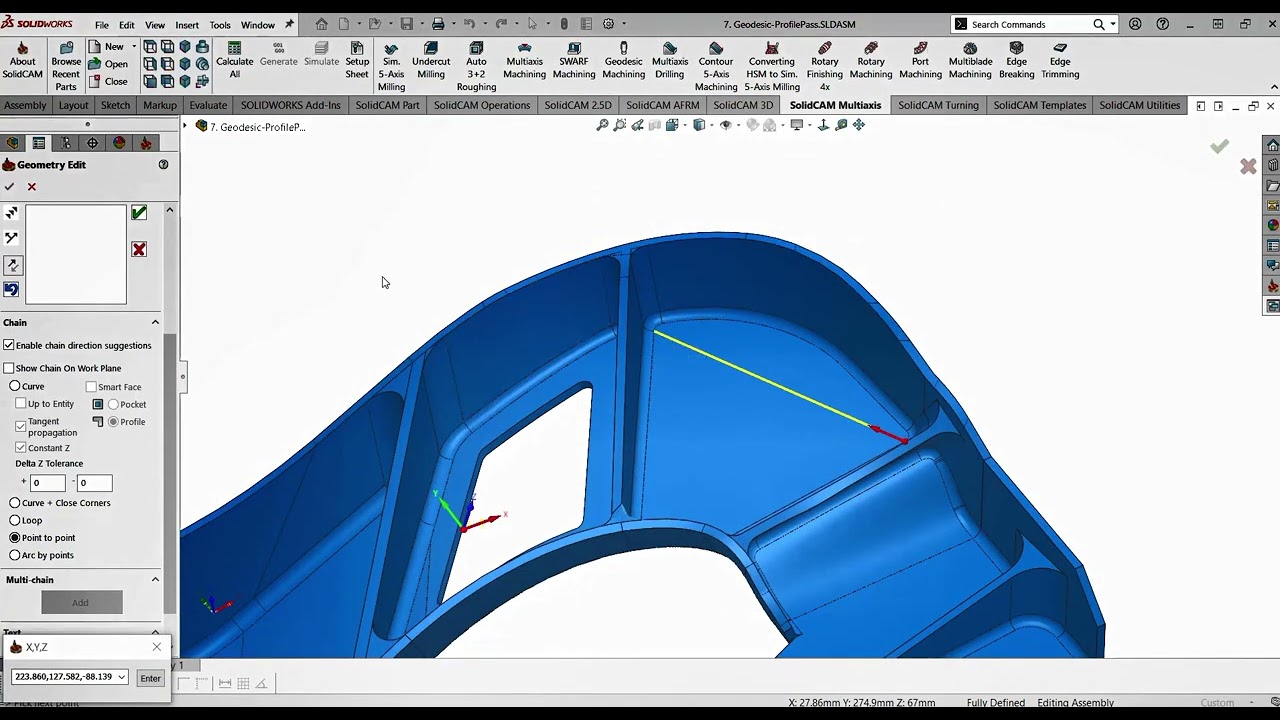Screen dimensions: 1280x720
Task: Select Arc by points option
Action: coord(15,555)
